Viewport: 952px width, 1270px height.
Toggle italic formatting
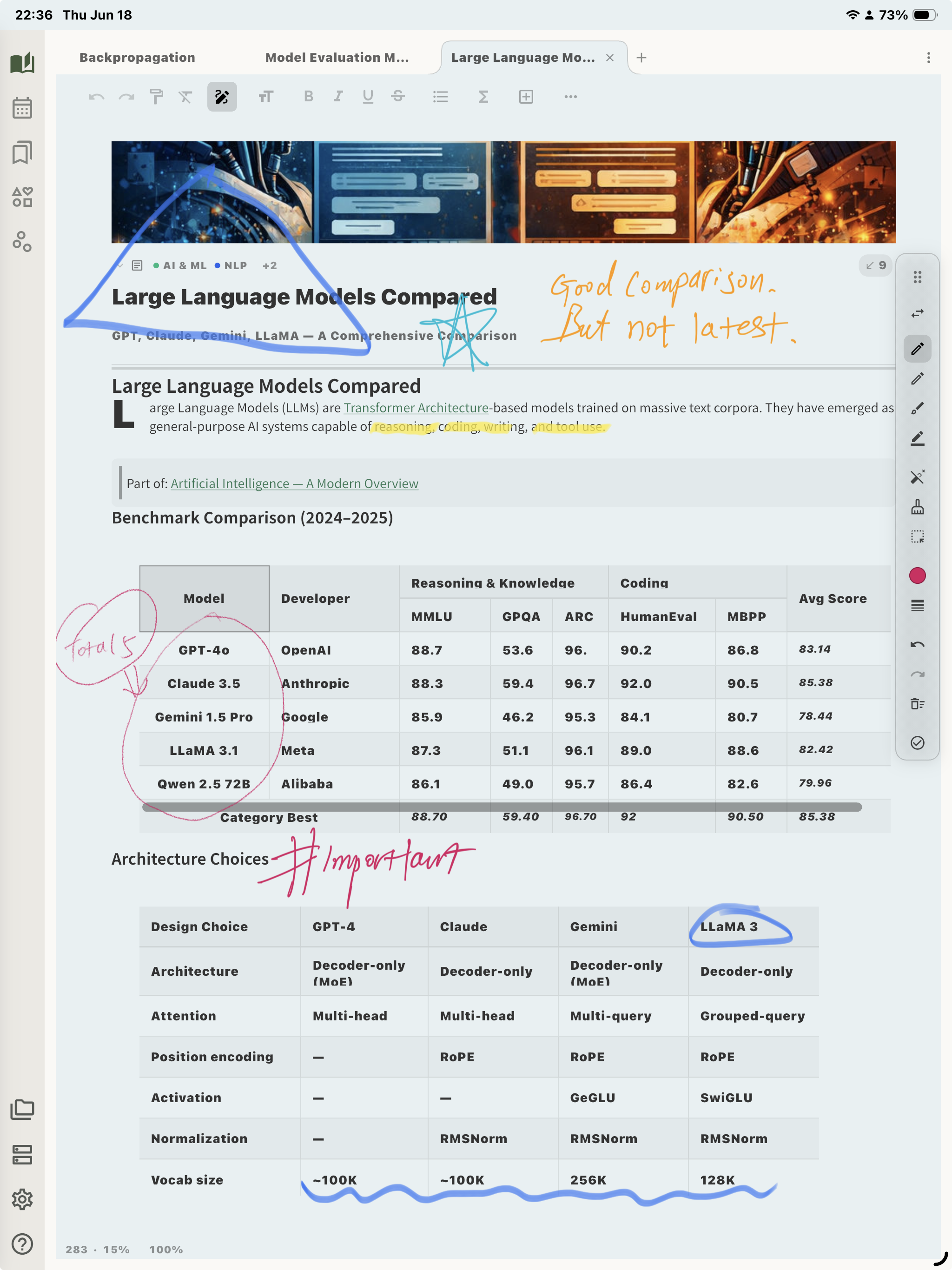(x=338, y=96)
